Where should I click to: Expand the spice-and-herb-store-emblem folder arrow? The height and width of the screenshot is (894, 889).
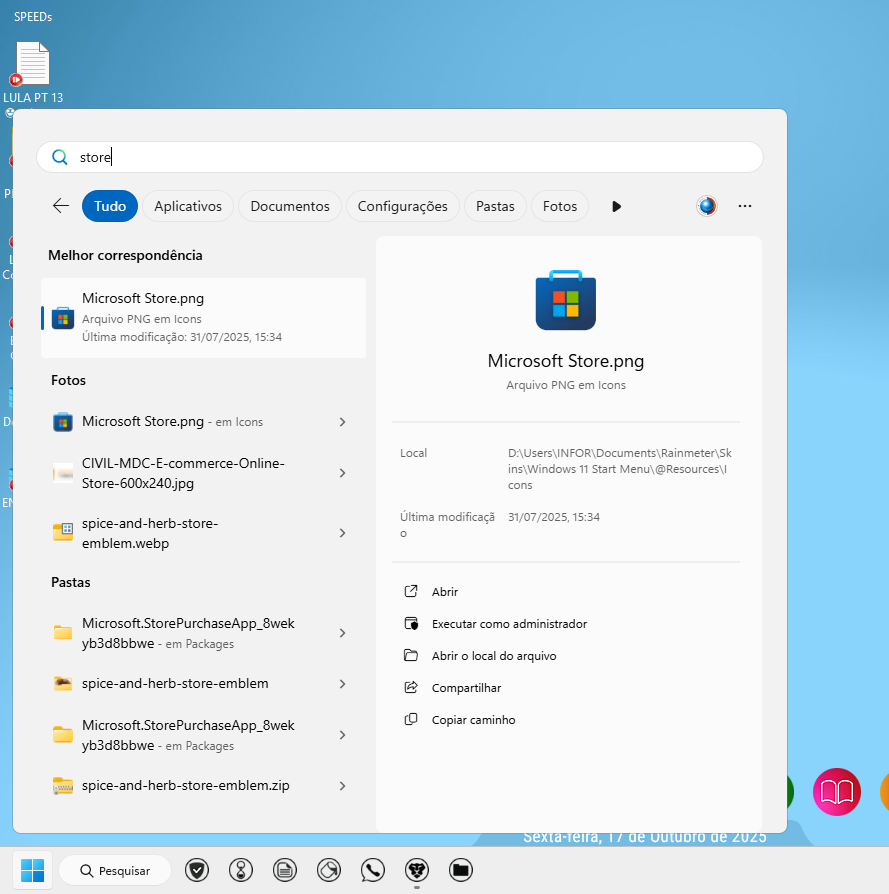(342, 684)
